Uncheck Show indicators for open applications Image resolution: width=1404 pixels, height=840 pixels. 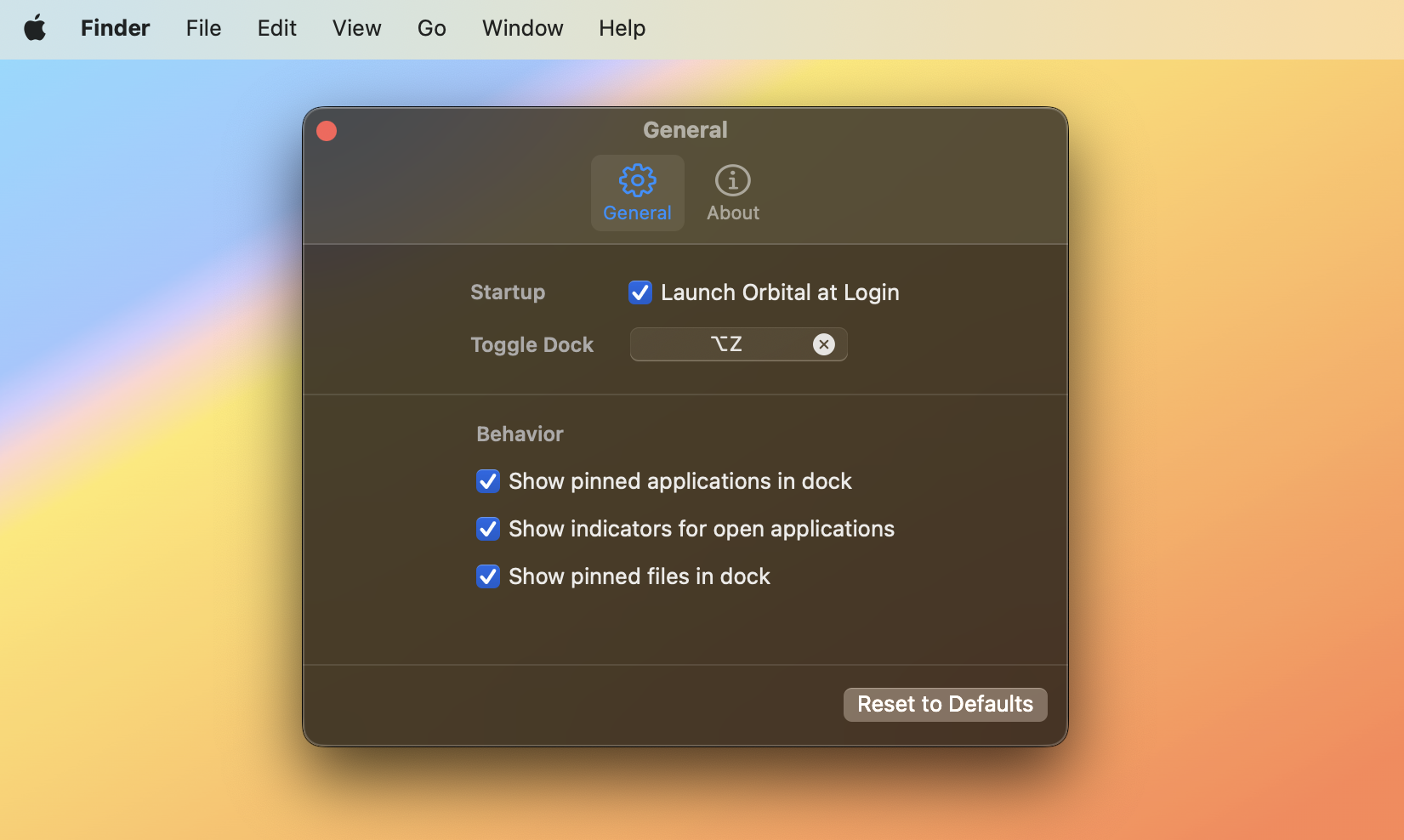[x=488, y=529]
